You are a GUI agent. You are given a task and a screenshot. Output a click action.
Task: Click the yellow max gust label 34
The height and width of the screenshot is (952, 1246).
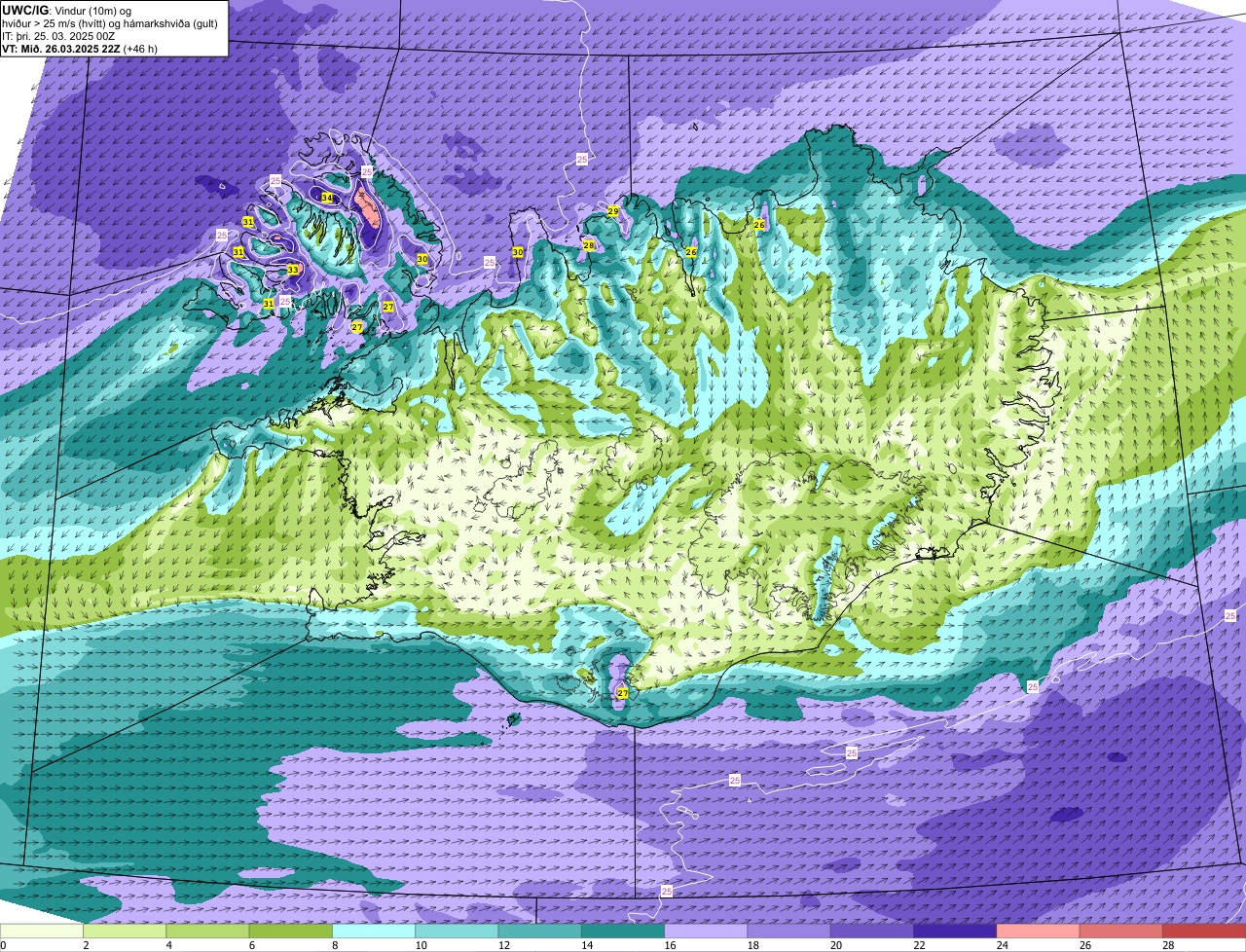coord(327,198)
